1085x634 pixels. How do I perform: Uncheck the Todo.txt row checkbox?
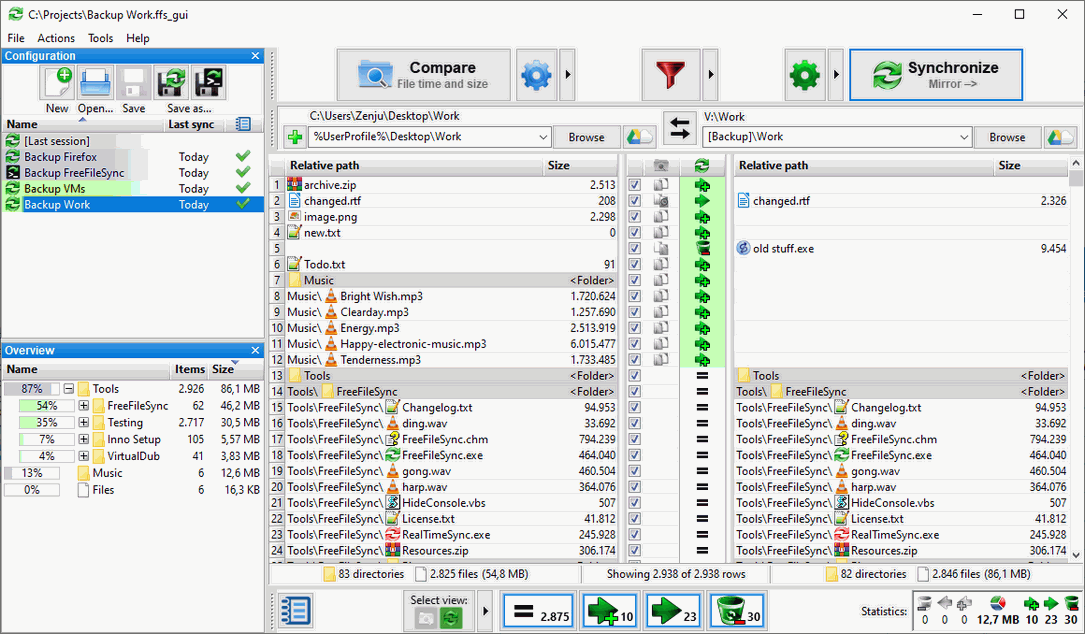[635, 264]
